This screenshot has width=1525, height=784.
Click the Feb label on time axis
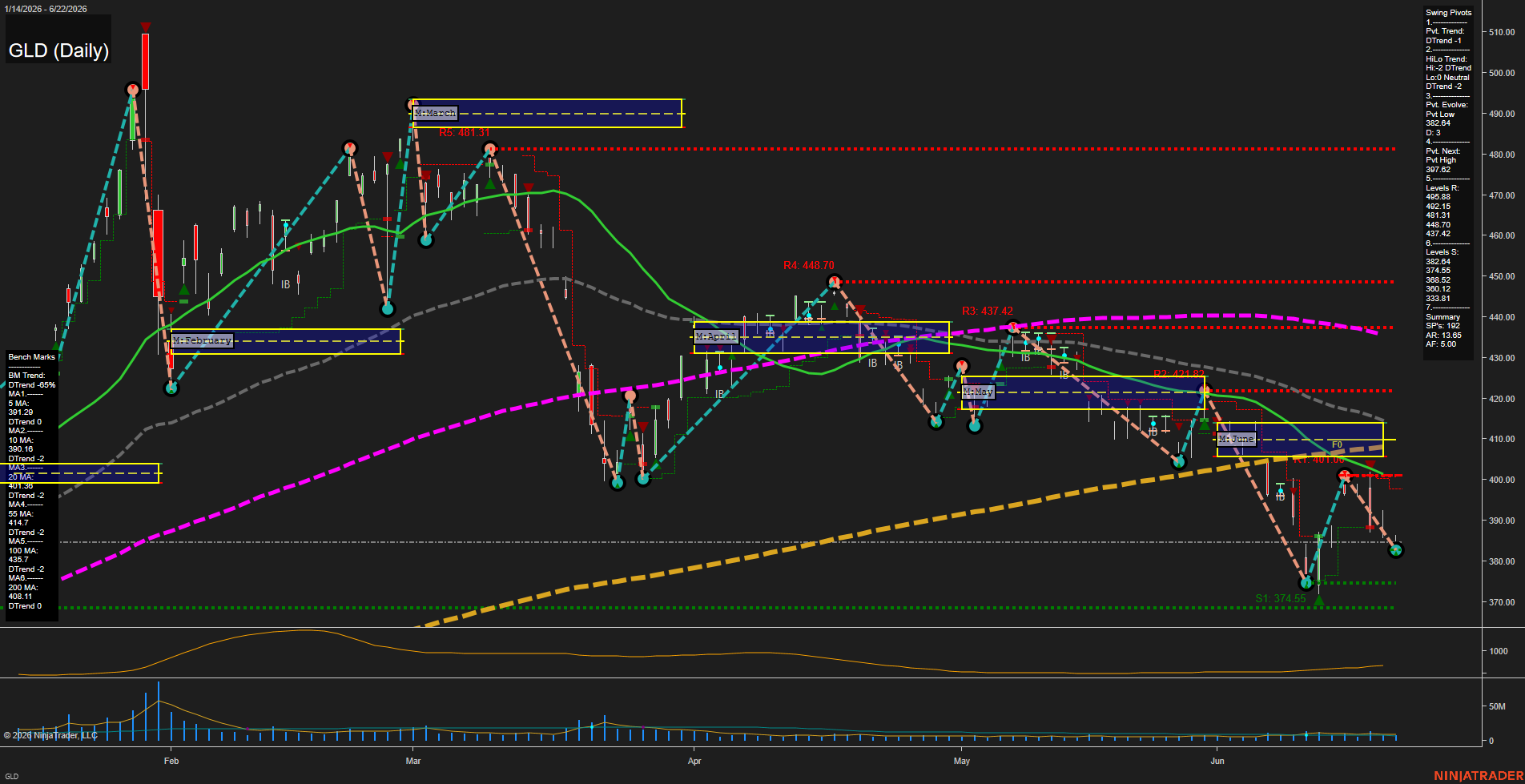[171, 761]
